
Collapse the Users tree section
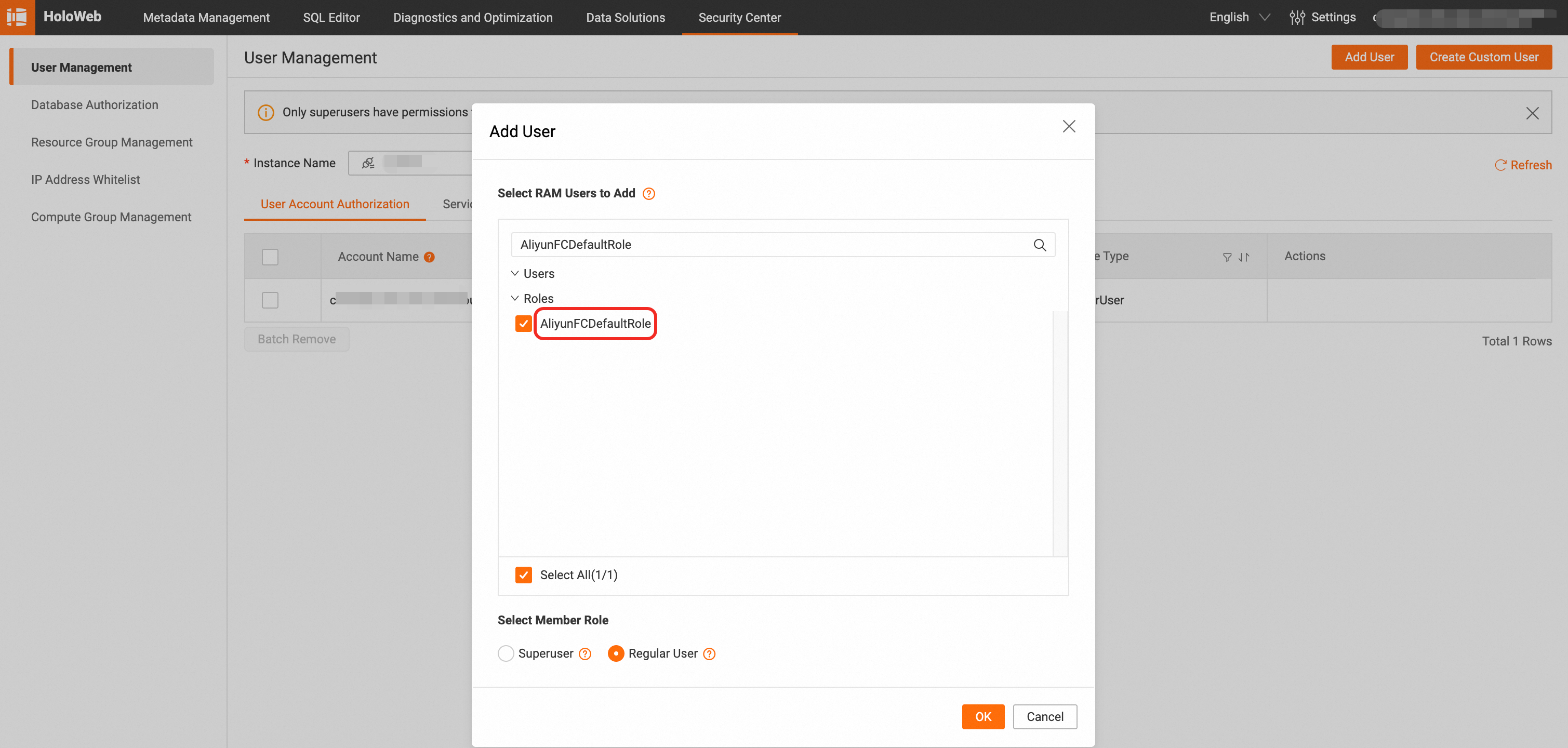coord(514,273)
